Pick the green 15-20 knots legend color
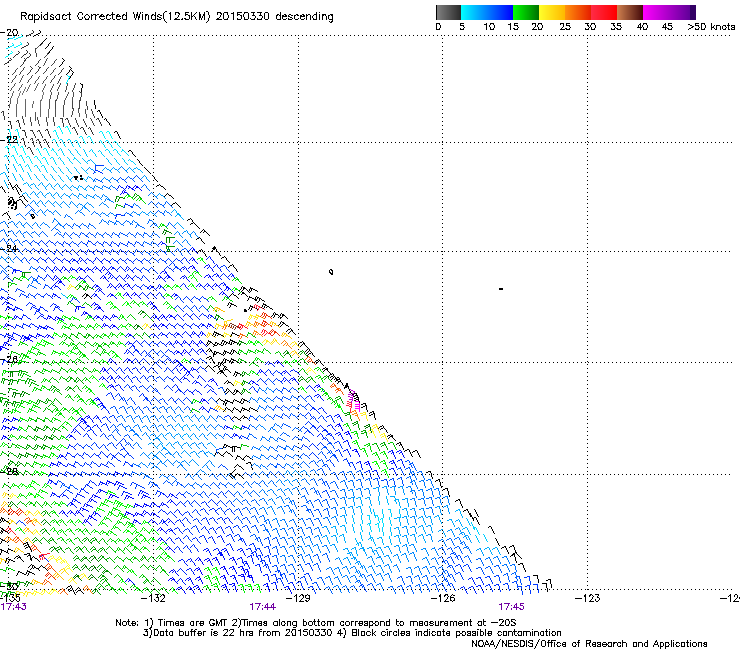 pyautogui.click(x=526, y=12)
